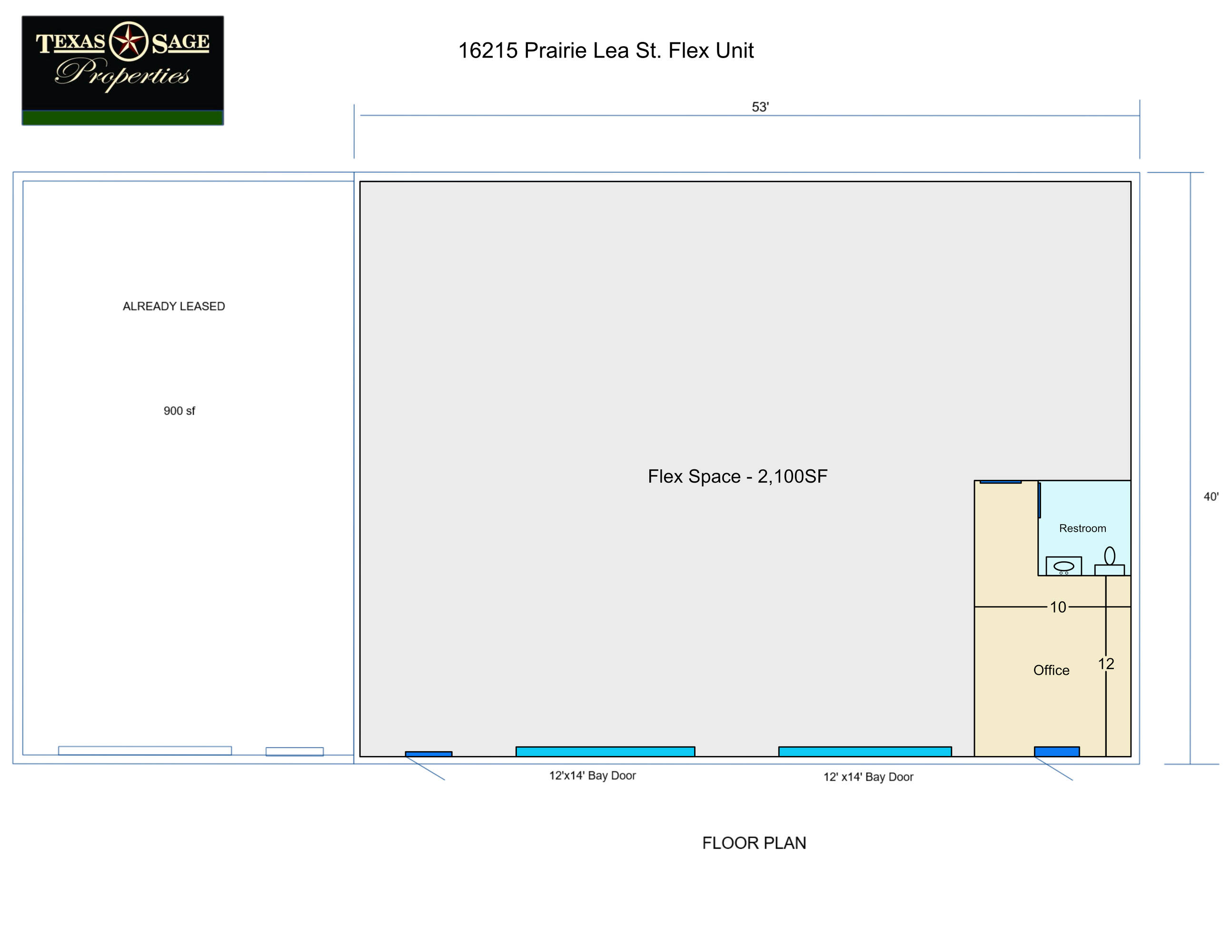The width and height of the screenshot is (1232, 952).
Task: Click the green bar under the logo
Action: (x=123, y=117)
